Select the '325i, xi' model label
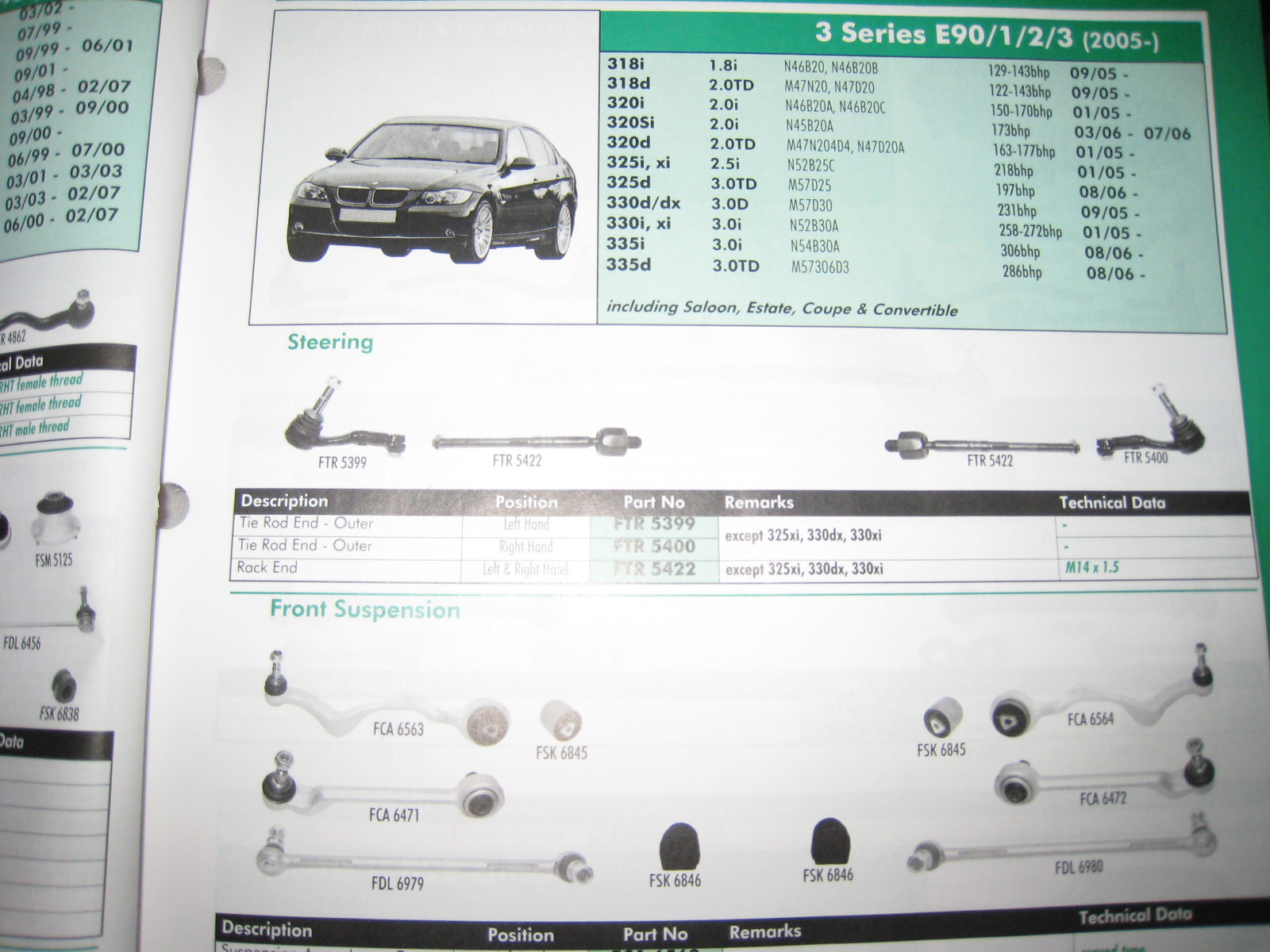This screenshot has width=1270, height=952. [x=639, y=163]
